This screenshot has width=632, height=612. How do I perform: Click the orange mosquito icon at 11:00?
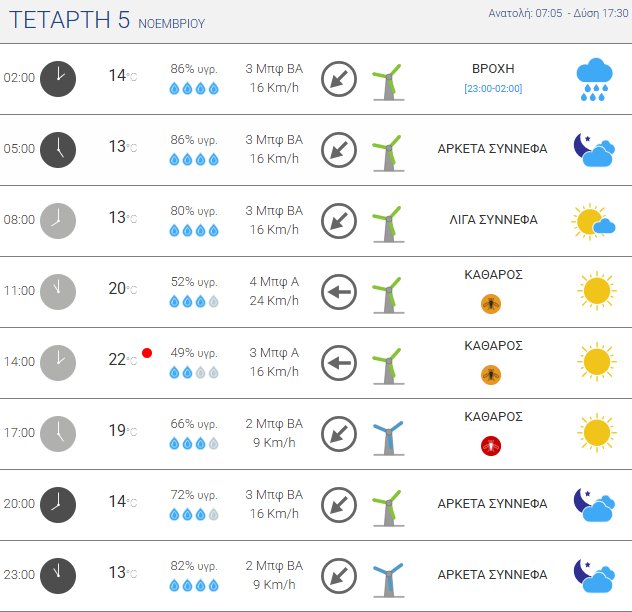492,303
